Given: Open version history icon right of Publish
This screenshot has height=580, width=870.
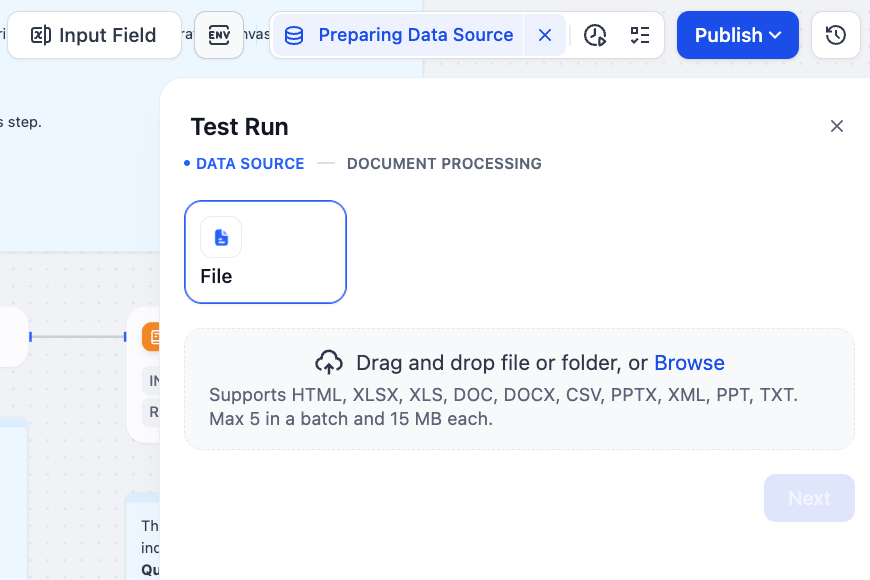Looking at the screenshot, I should point(836,35).
